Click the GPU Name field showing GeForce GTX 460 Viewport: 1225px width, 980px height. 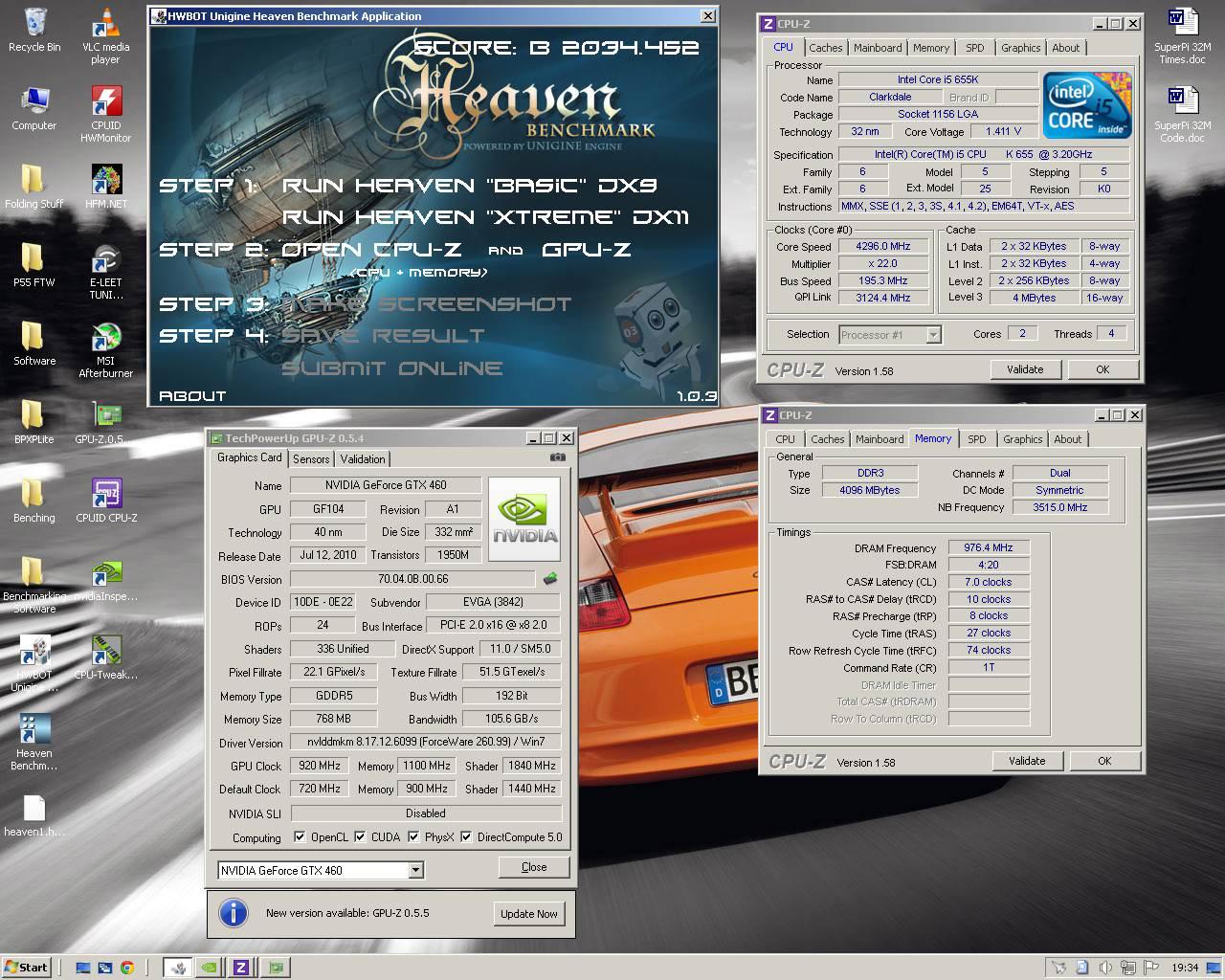[x=386, y=485]
